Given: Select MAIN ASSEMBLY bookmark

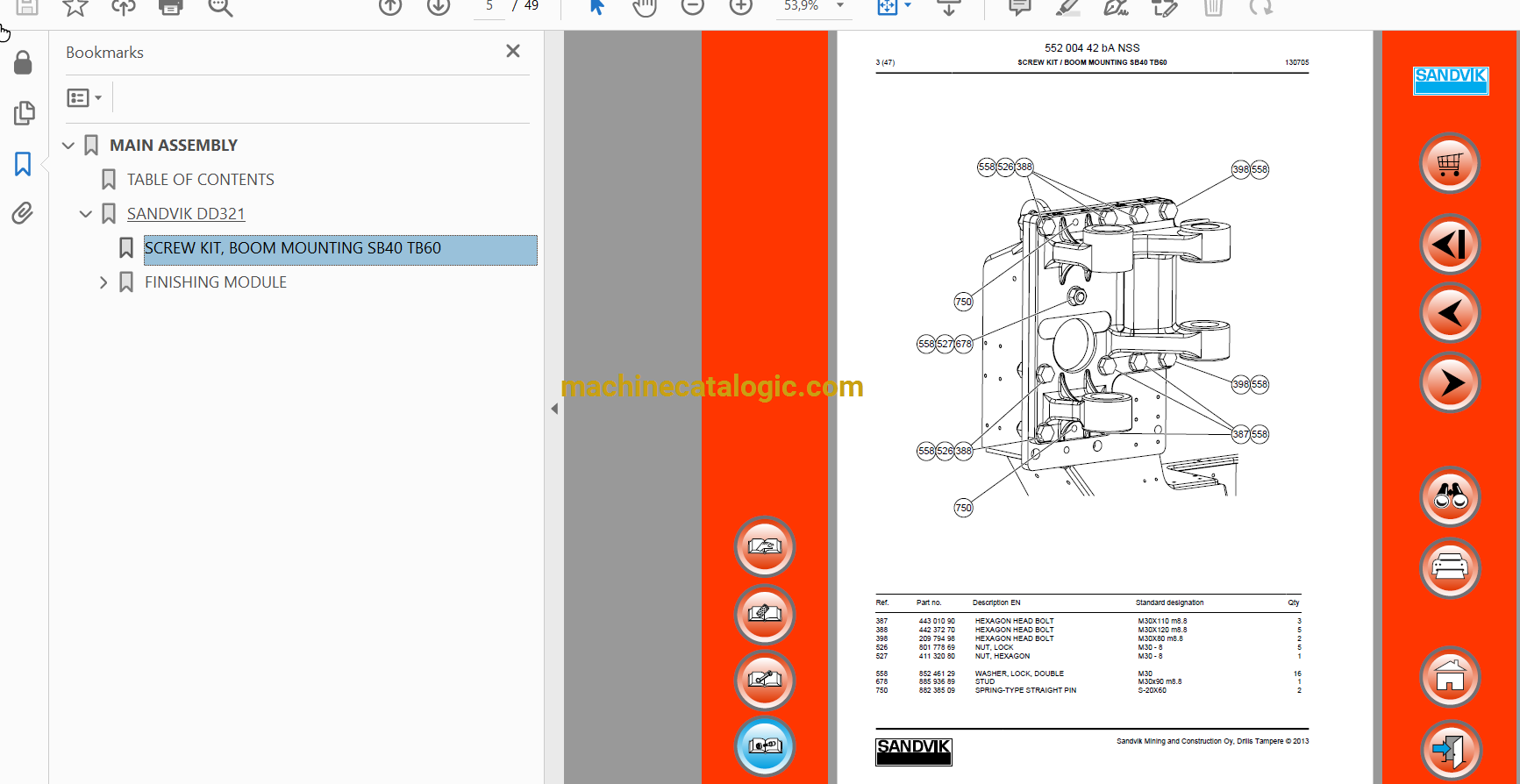Looking at the screenshot, I should (174, 146).
